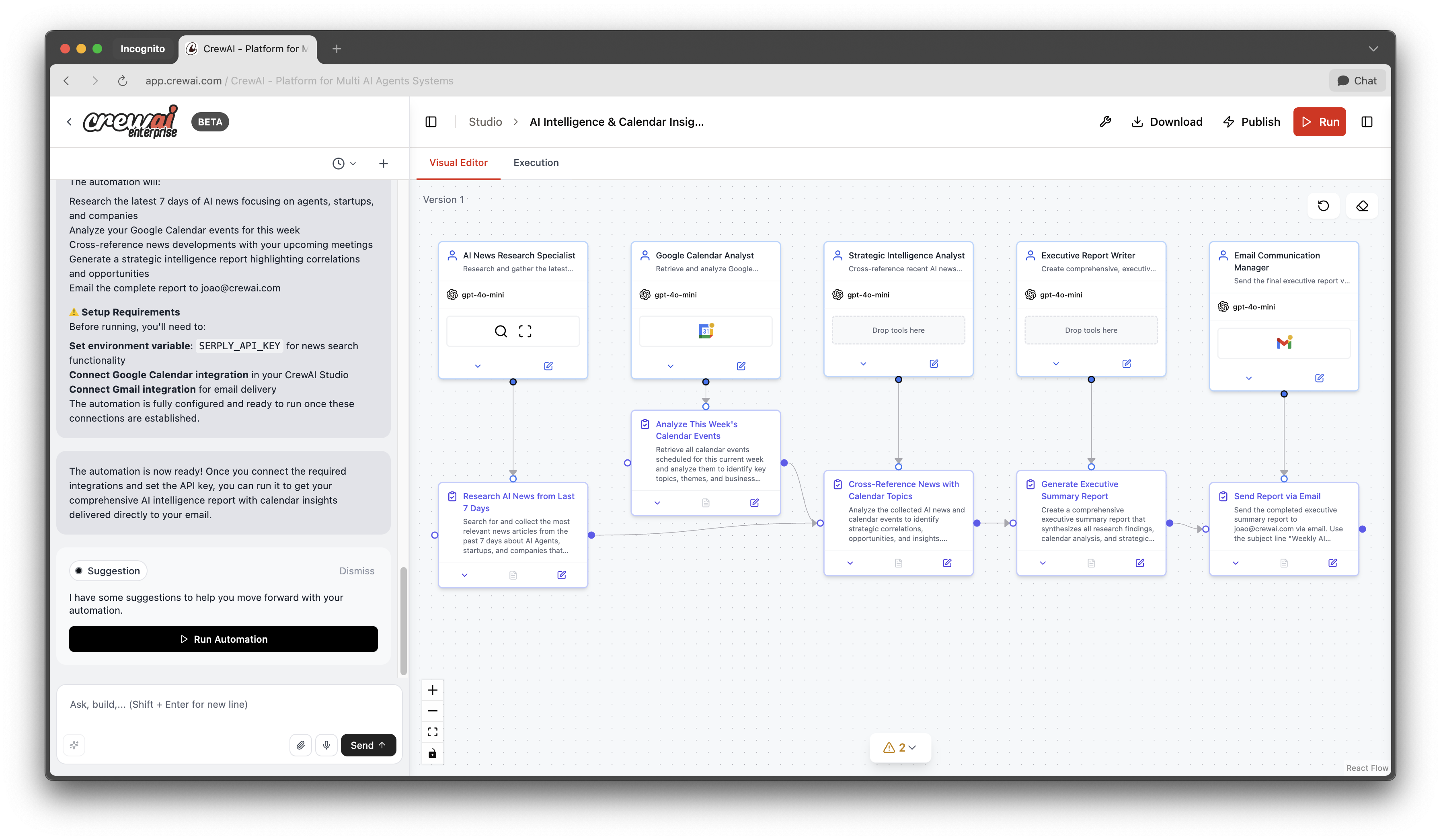1441x840 pixels.
Task: Click the Gmail tool icon in Email Communication Manager
Action: click(x=1284, y=343)
